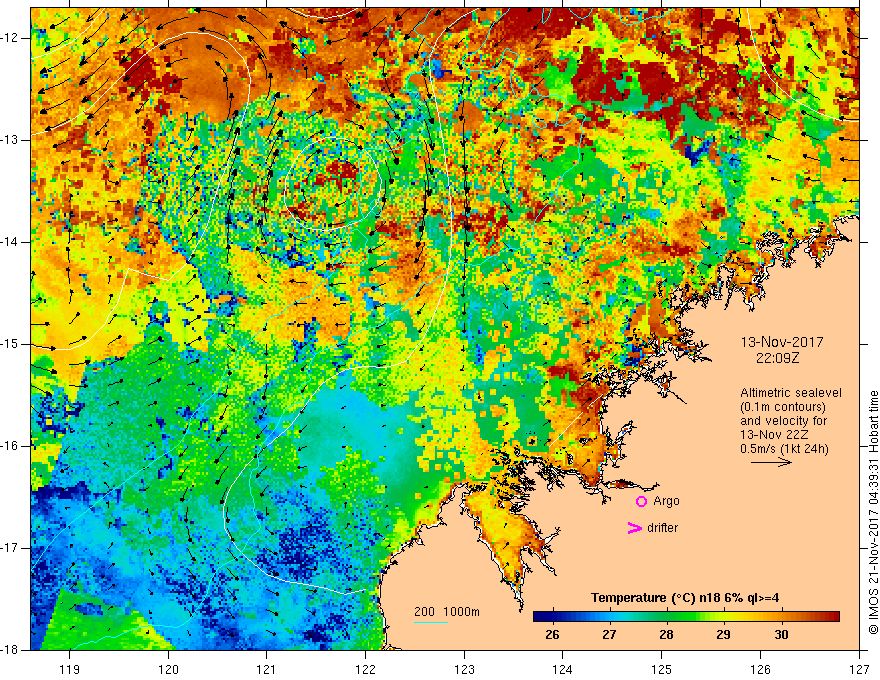Click the "and velocity for" text line
Viewport: 880px width, 680px height.
783,421
